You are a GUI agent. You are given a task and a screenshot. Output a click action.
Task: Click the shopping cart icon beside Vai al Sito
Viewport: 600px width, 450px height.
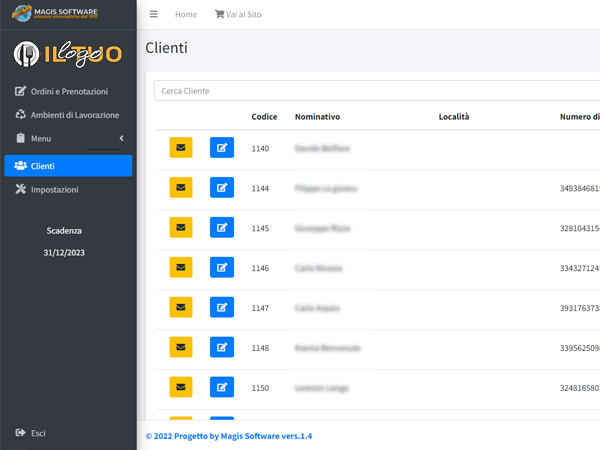coord(219,14)
